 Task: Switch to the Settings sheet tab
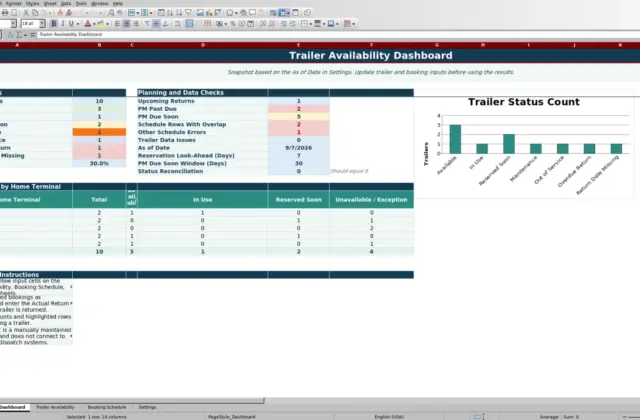147,407
